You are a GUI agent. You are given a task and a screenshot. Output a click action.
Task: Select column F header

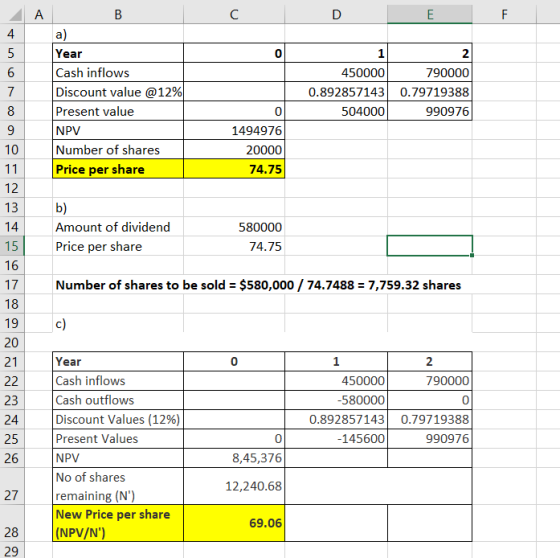tap(504, 15)
